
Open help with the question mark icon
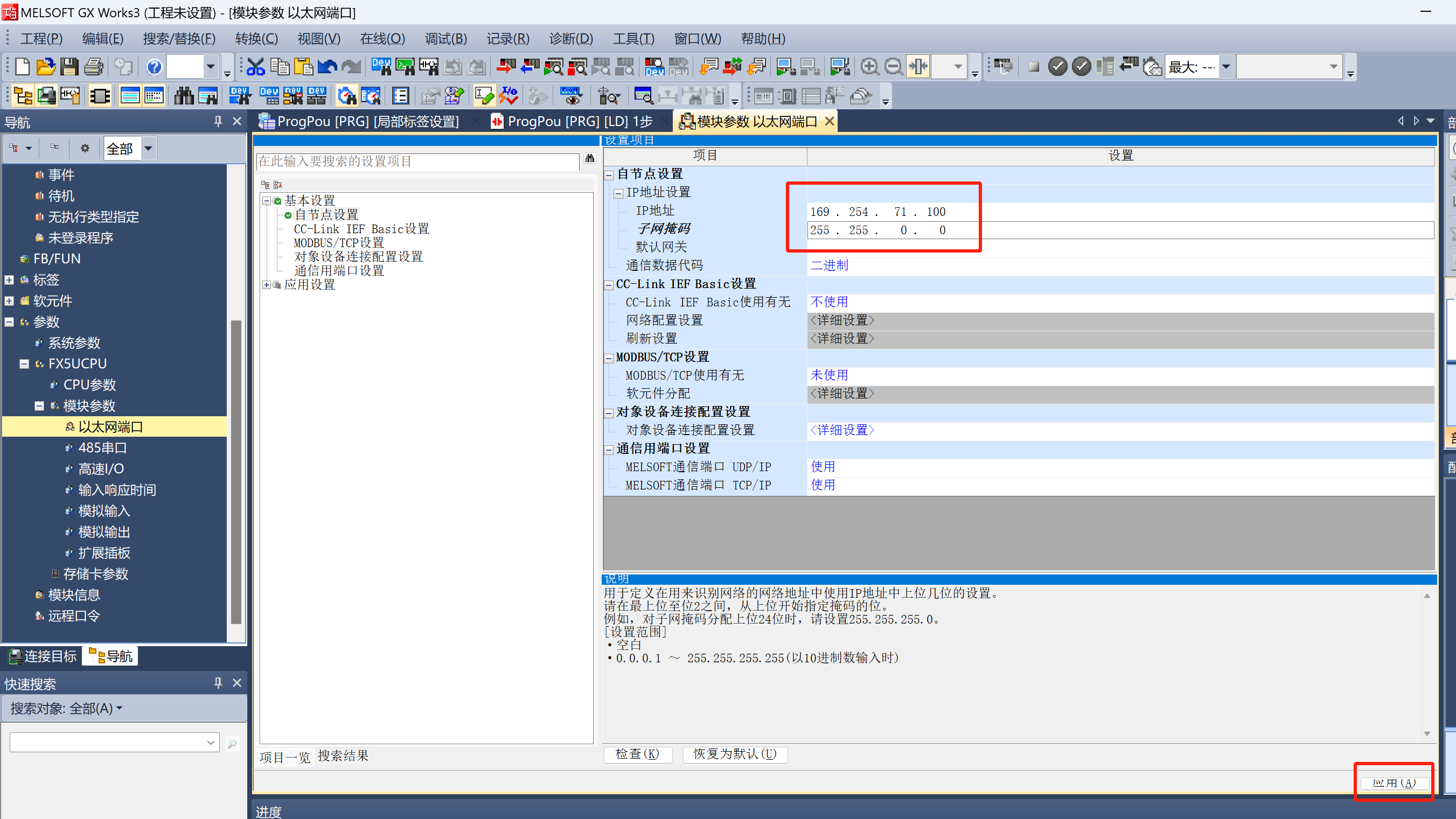pyautogui.click(x=154, y=67)
